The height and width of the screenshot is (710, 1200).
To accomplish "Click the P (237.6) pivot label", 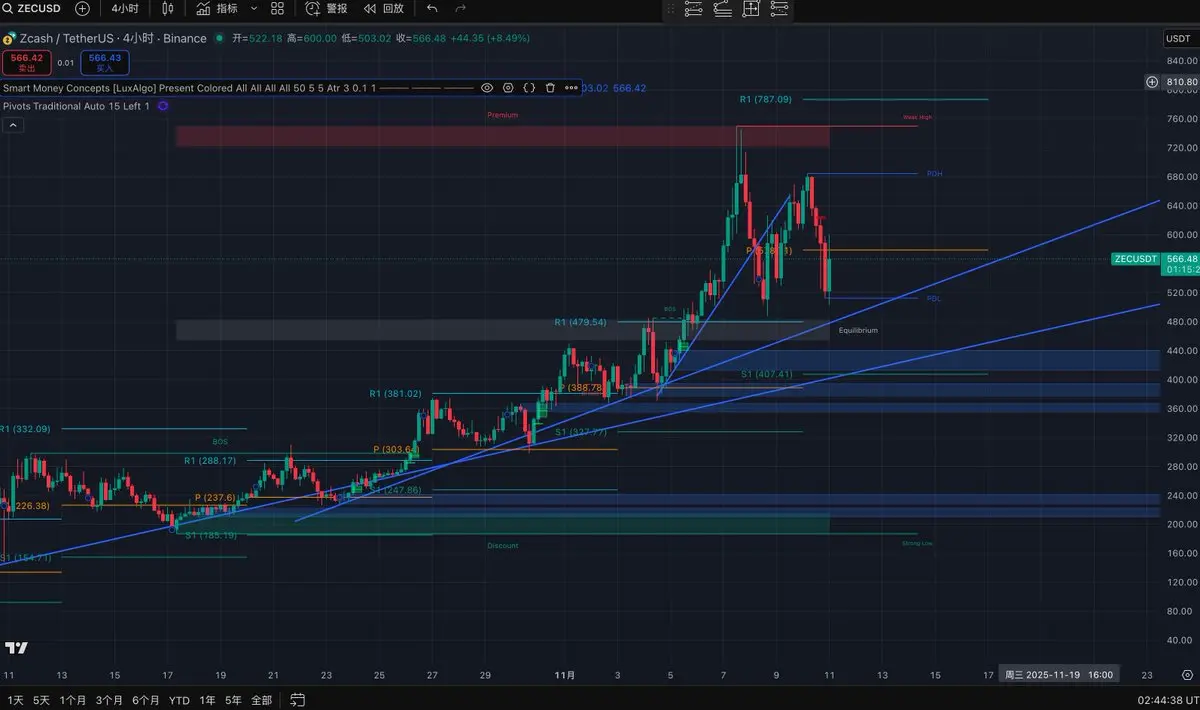I will (215, 497).
